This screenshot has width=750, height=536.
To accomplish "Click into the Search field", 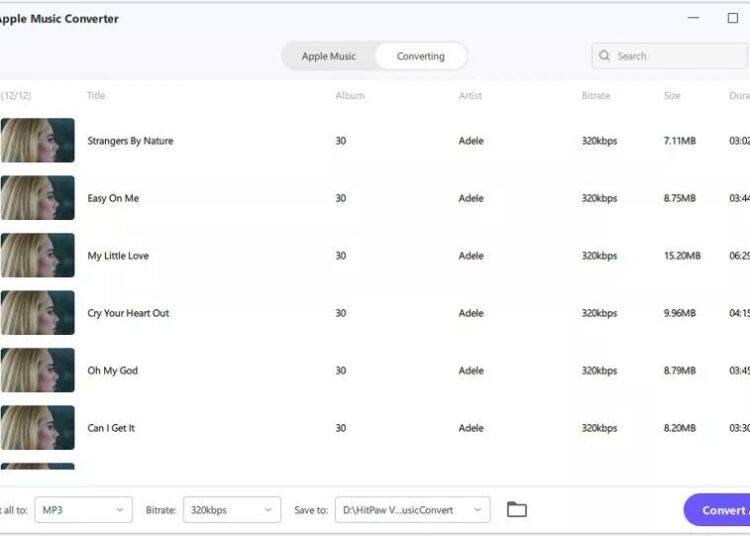I will tap(670, 56).
